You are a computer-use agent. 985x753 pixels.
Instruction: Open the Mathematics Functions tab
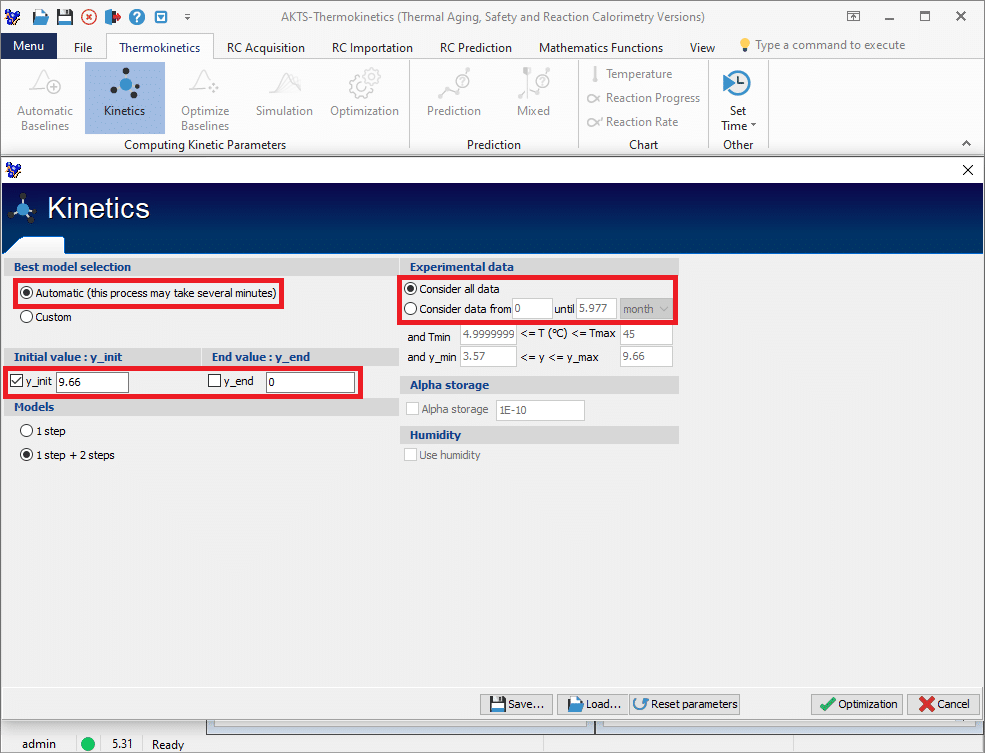click(x=600, y=47)
